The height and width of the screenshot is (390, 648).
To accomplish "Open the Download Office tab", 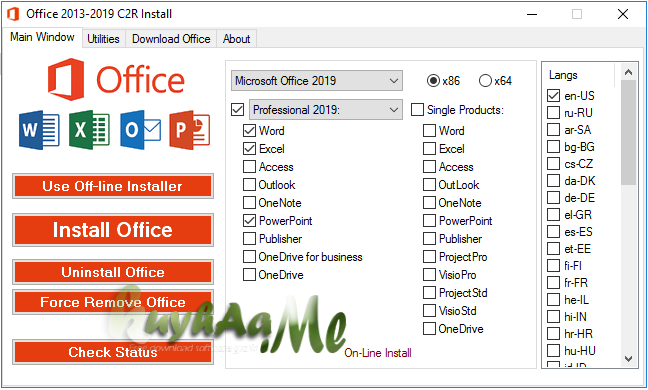I will click(171, 39).
